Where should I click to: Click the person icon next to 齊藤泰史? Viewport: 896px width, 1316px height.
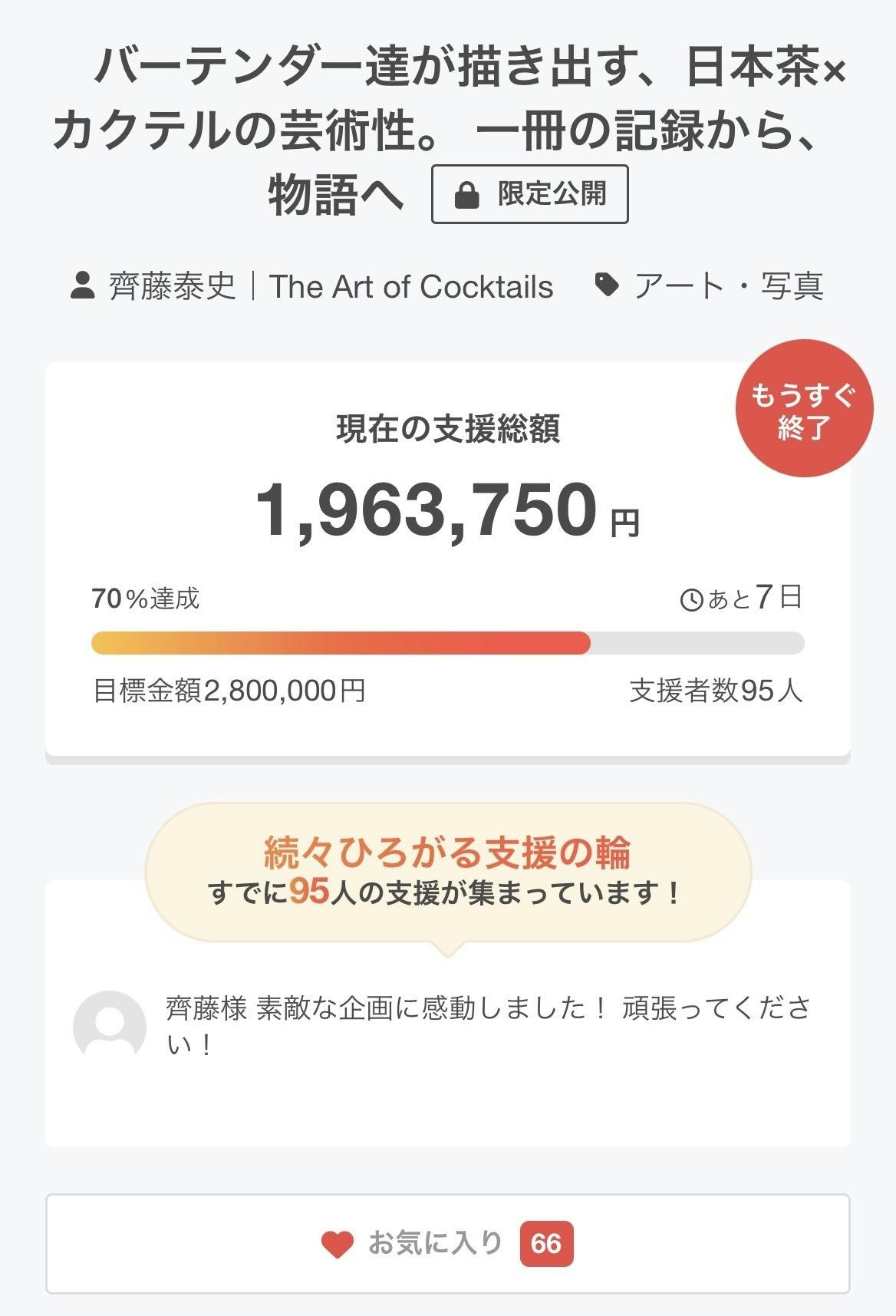(x=83, y=286)
